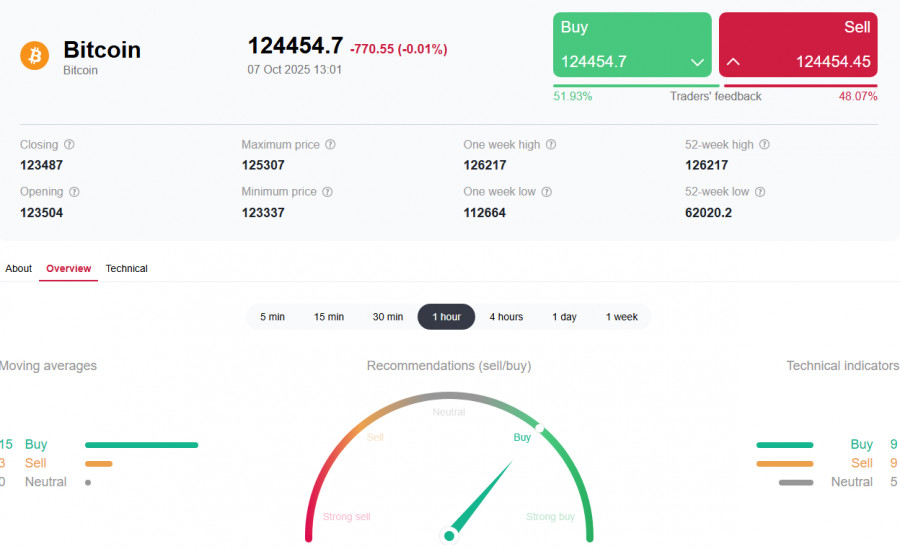The image size is (900, 549).
Task: Click the Moving averages Buy bar
Action: (141, 445)
